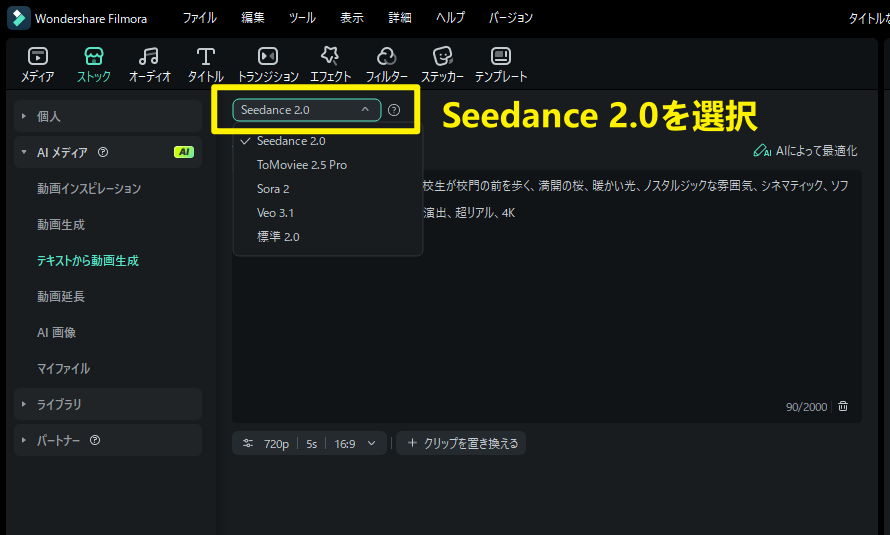The image size is (890, 535).
Task: Open the テンプレート (Templates) tab icon
Action: click(x=501, y=56)
